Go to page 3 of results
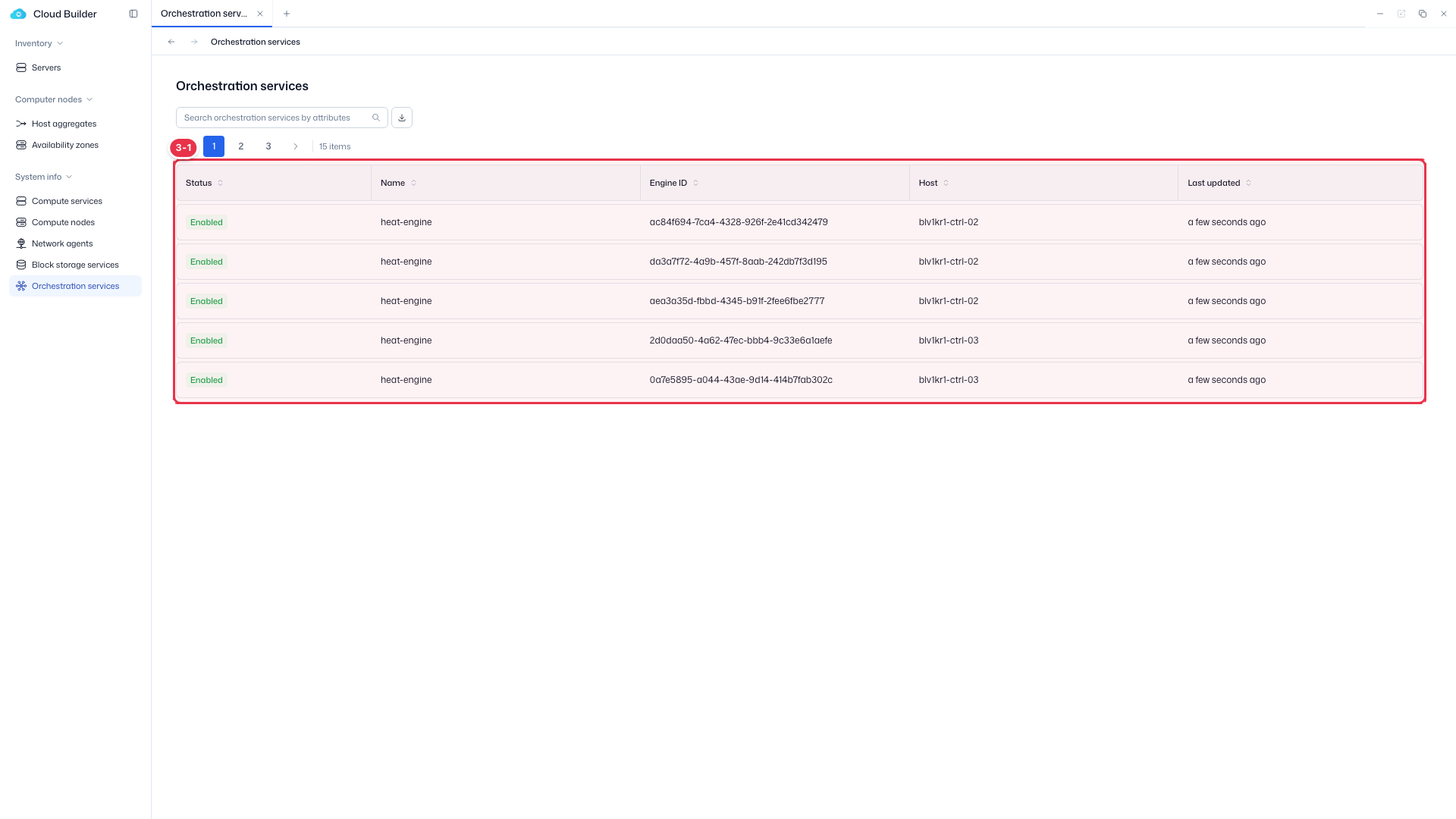 tap(268, 146)
